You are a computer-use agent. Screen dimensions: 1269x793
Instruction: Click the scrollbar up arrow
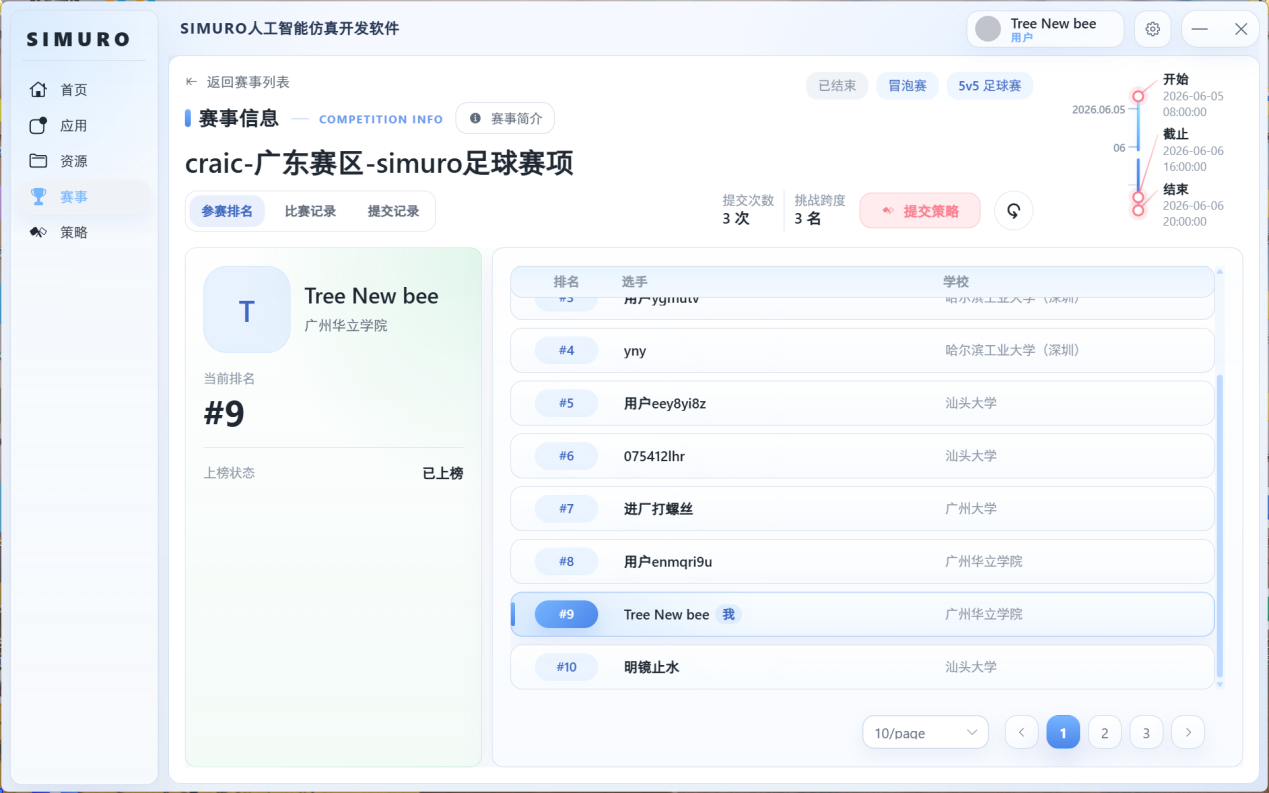(x=1219, y=271)
